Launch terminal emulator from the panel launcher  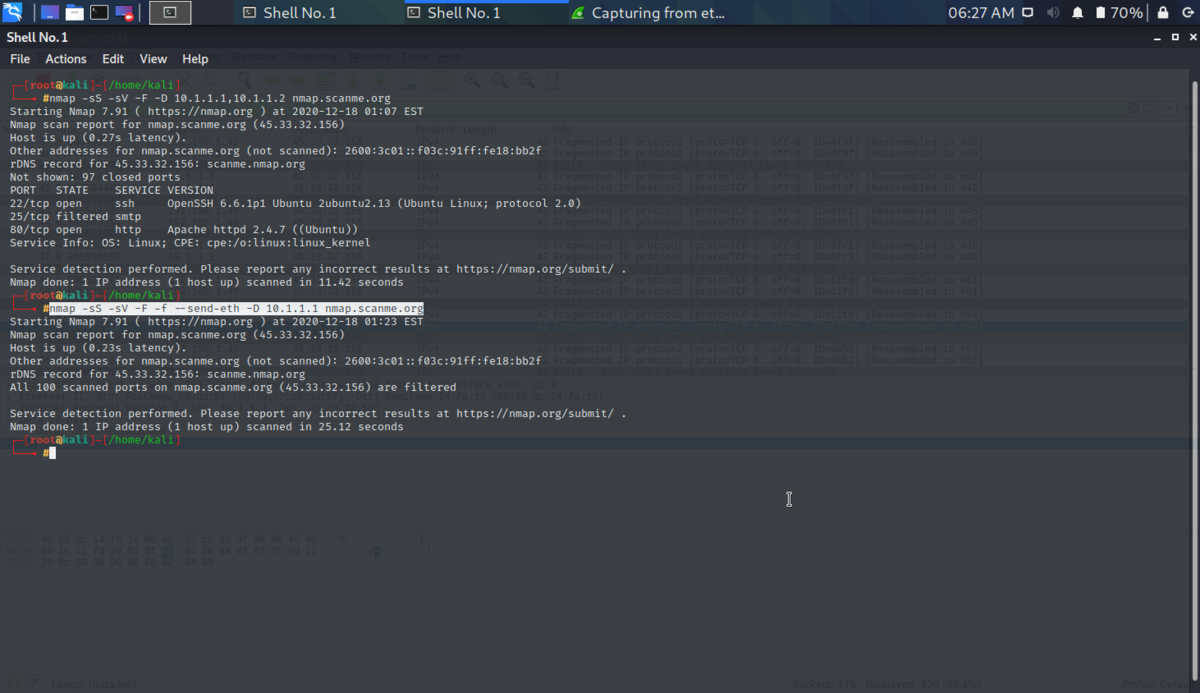point(99,13)
